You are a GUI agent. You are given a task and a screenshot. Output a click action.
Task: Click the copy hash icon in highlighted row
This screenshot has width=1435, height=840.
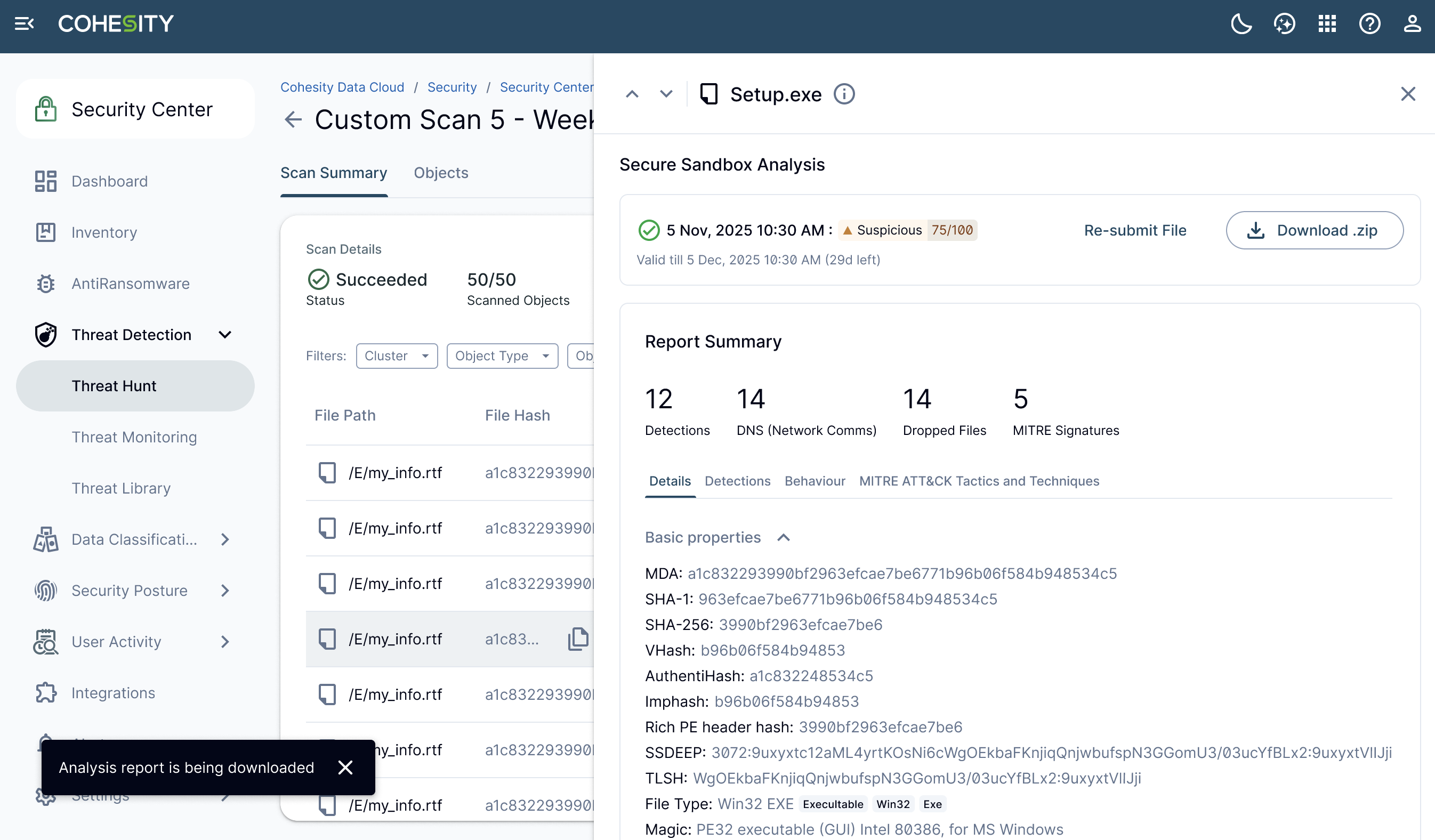pyautogui.click(x=578, y=639)
